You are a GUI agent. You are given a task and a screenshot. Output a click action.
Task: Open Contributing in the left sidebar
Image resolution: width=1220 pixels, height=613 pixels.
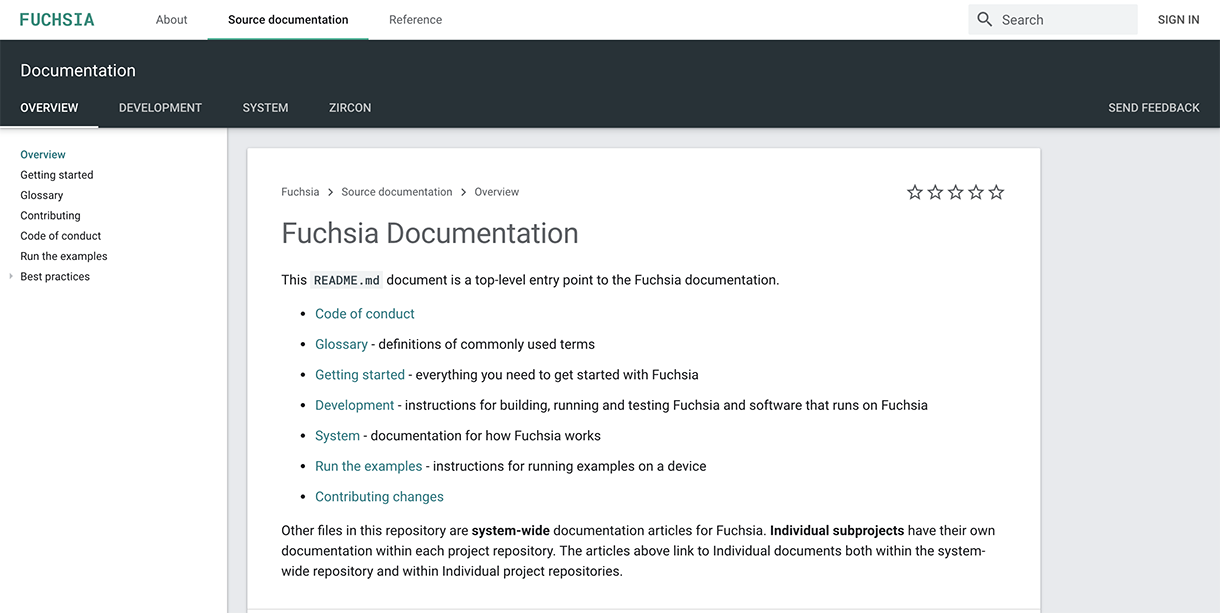pos(50,216)
